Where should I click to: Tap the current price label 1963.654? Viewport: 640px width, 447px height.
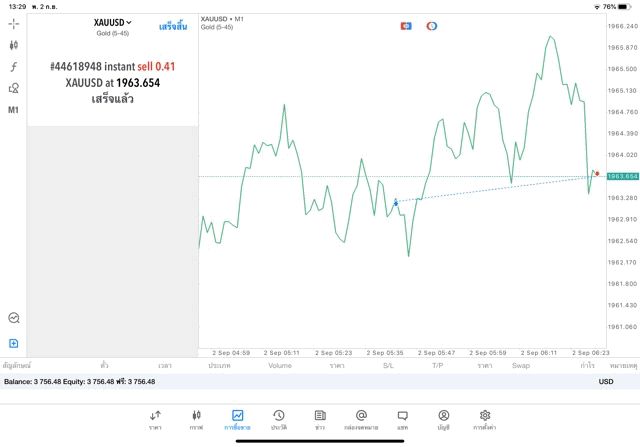(x=622, y=176)
